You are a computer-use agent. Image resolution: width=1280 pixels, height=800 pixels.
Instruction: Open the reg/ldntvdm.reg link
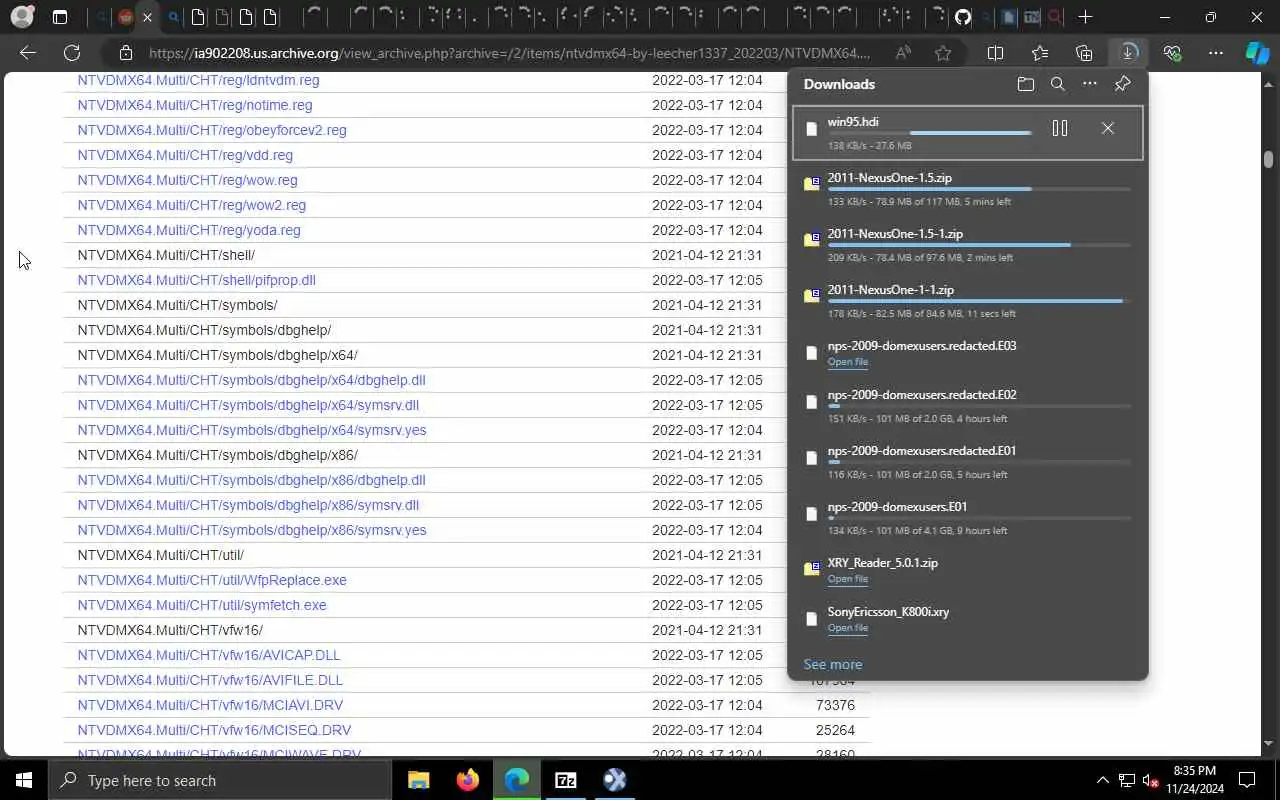click(x=198, y=80)
